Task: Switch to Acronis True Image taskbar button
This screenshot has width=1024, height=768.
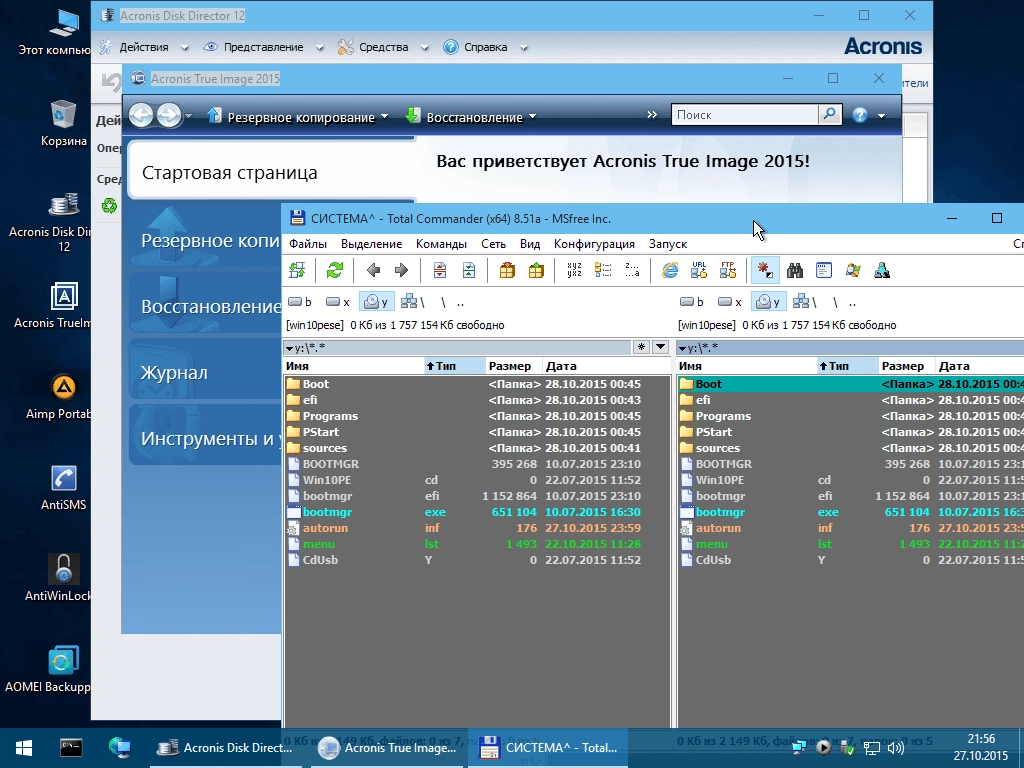Action: point(388,748)
